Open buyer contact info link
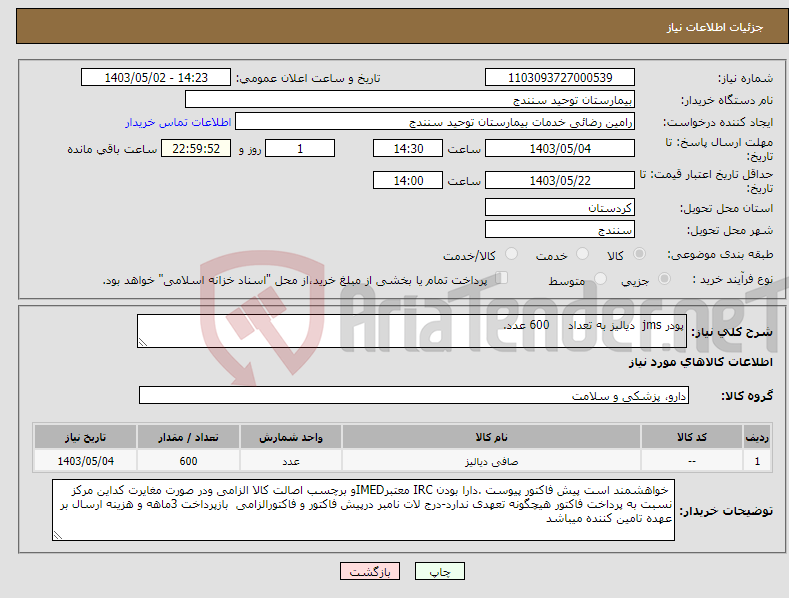The image size is (789, 598). point(178,122)
